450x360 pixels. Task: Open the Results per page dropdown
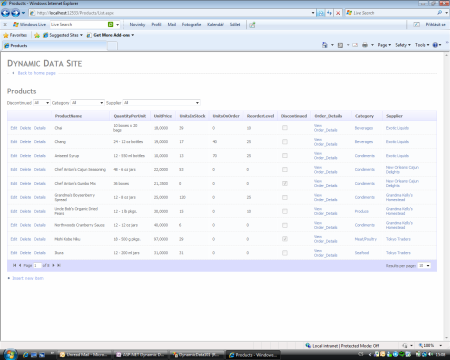pyautogui.click(x=424, y=265)
